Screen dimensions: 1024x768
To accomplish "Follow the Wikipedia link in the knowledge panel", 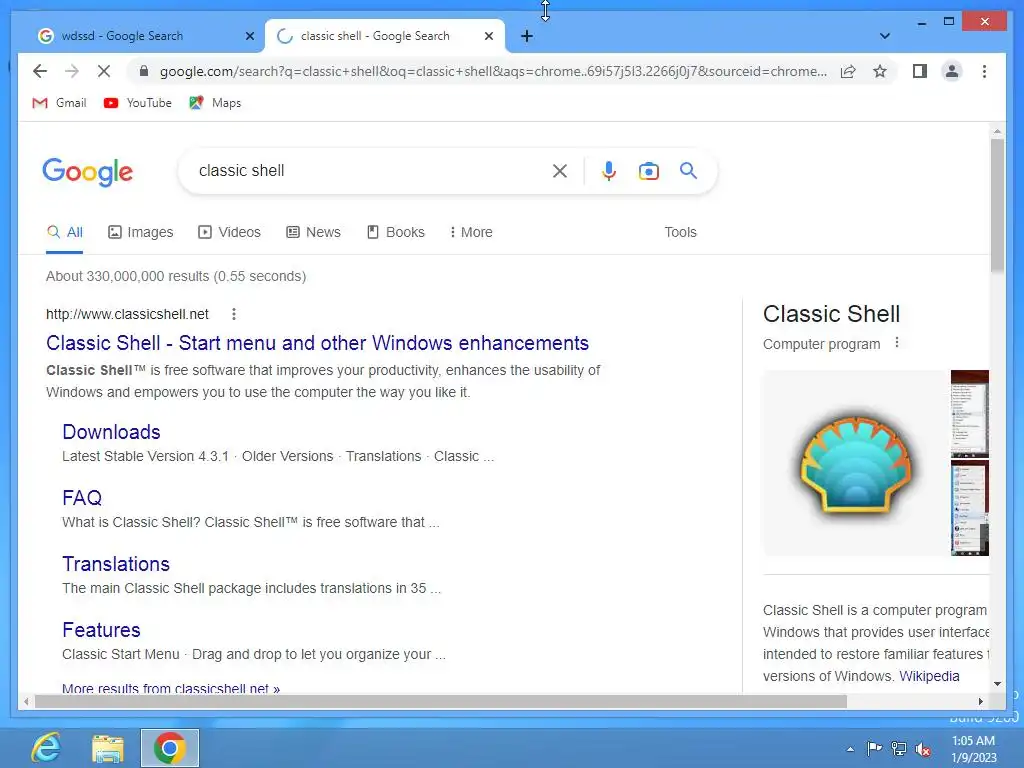I will pos(929,676).
